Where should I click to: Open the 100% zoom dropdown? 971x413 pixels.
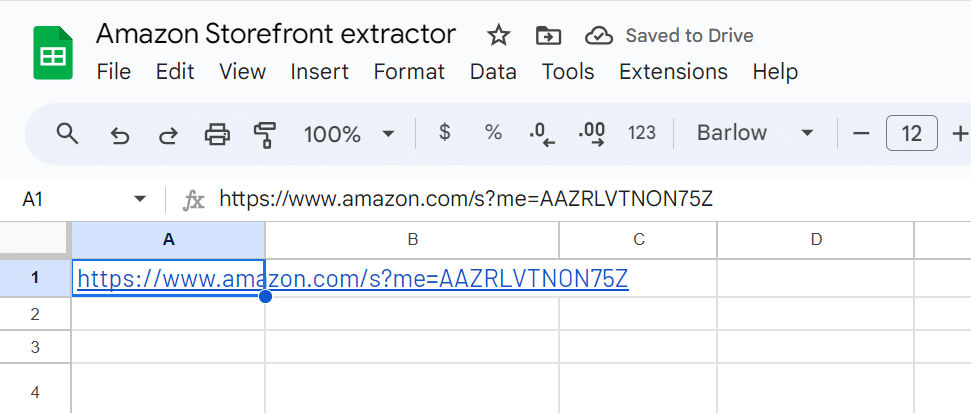[x=349, y=133]
